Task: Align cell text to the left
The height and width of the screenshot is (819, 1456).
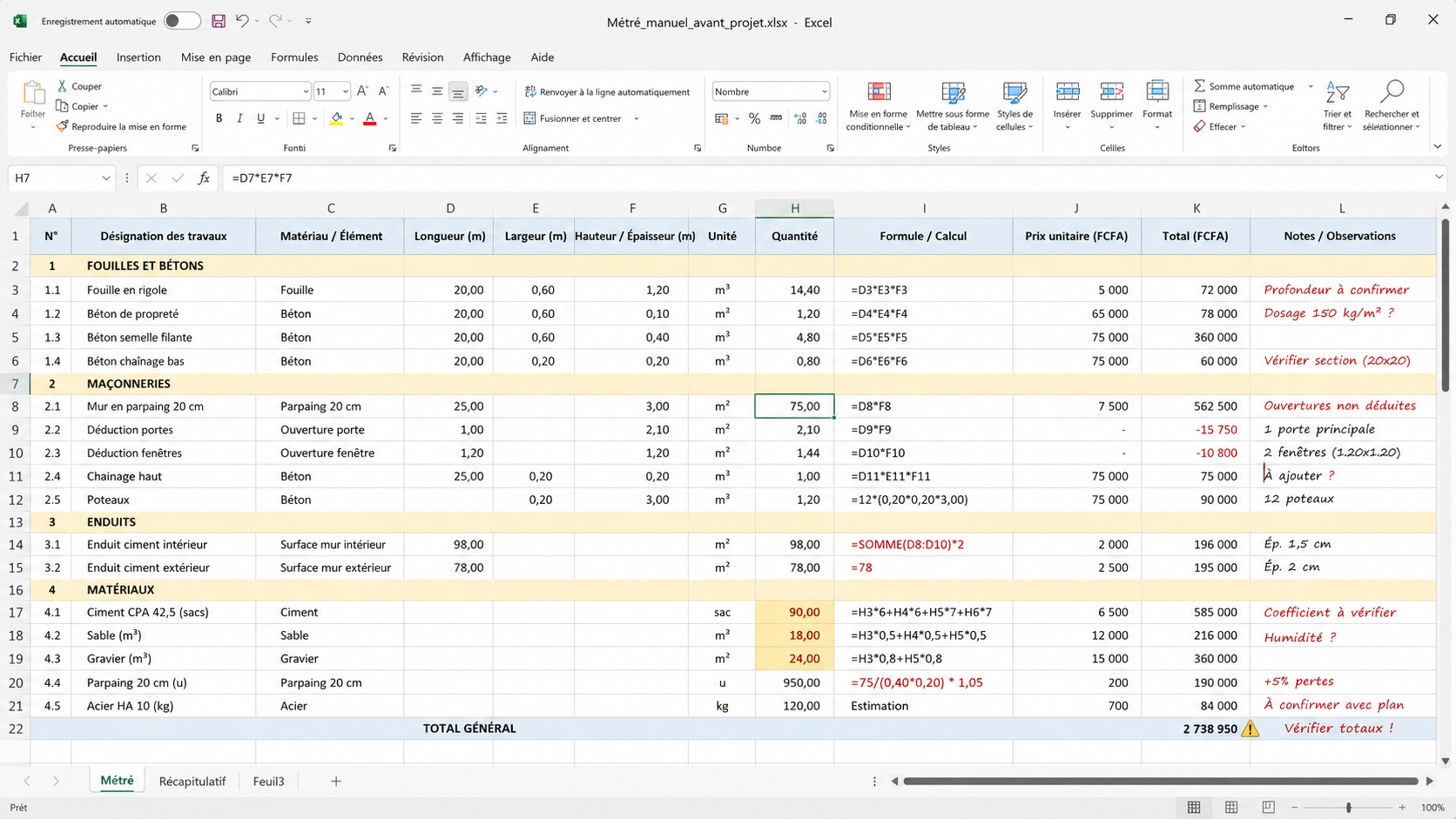Action: click(x=416, y=118)
